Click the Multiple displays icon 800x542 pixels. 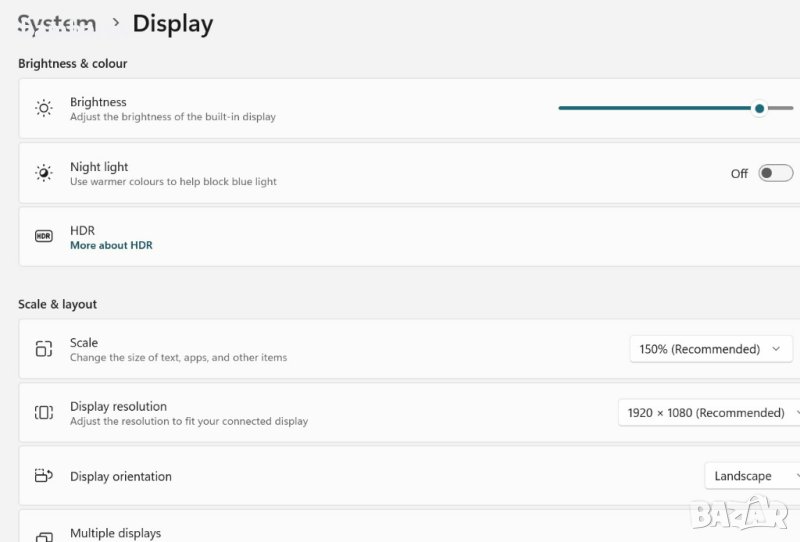[x=44, y=536]
